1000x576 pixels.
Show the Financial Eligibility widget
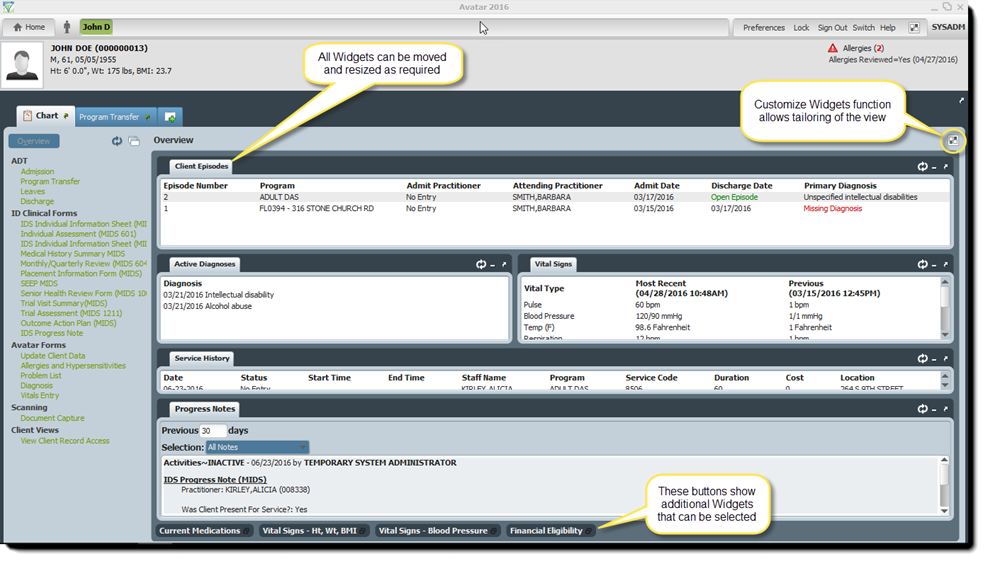point(551,531)
